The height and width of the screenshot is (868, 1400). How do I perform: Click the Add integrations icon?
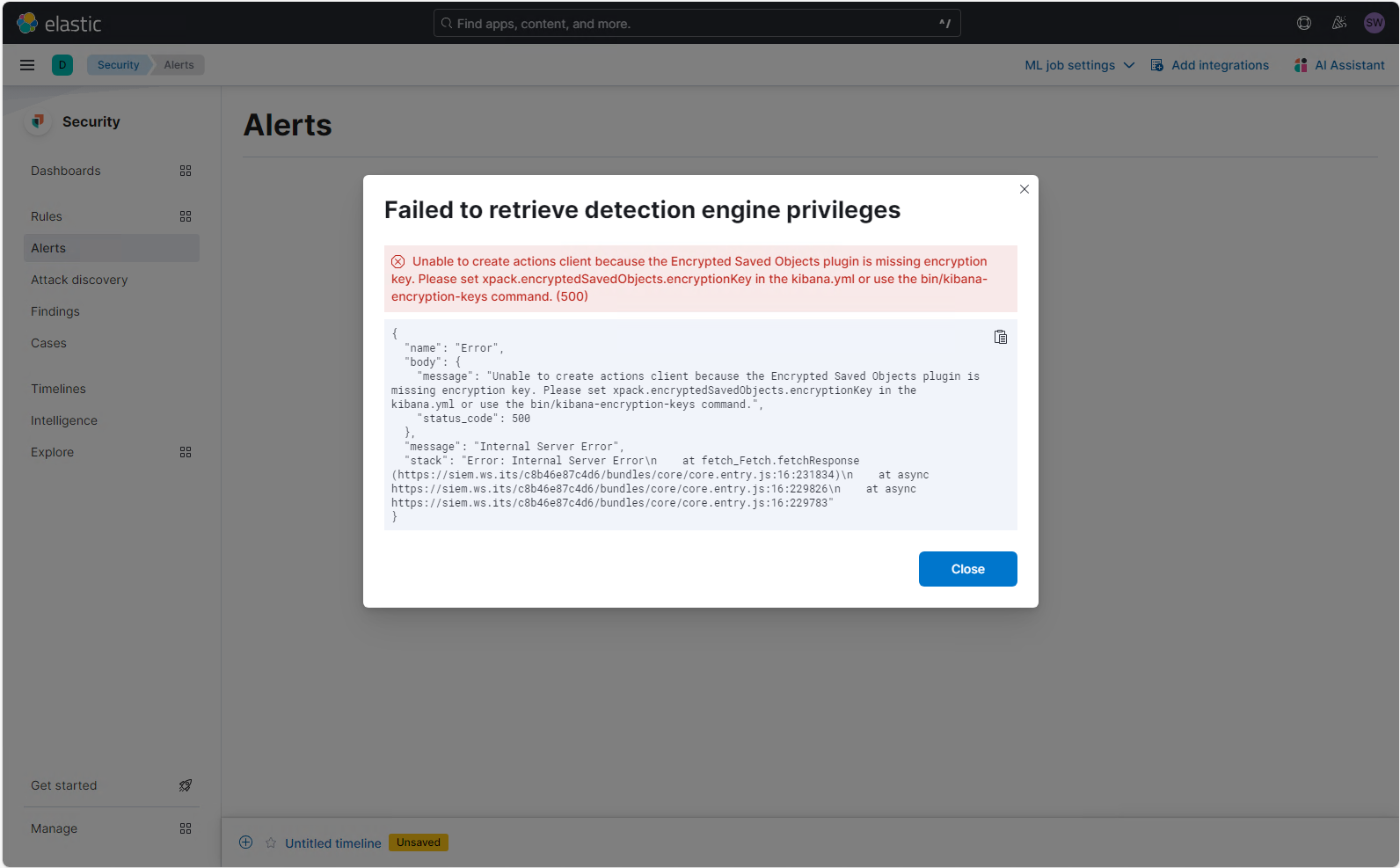[1157, 65]
